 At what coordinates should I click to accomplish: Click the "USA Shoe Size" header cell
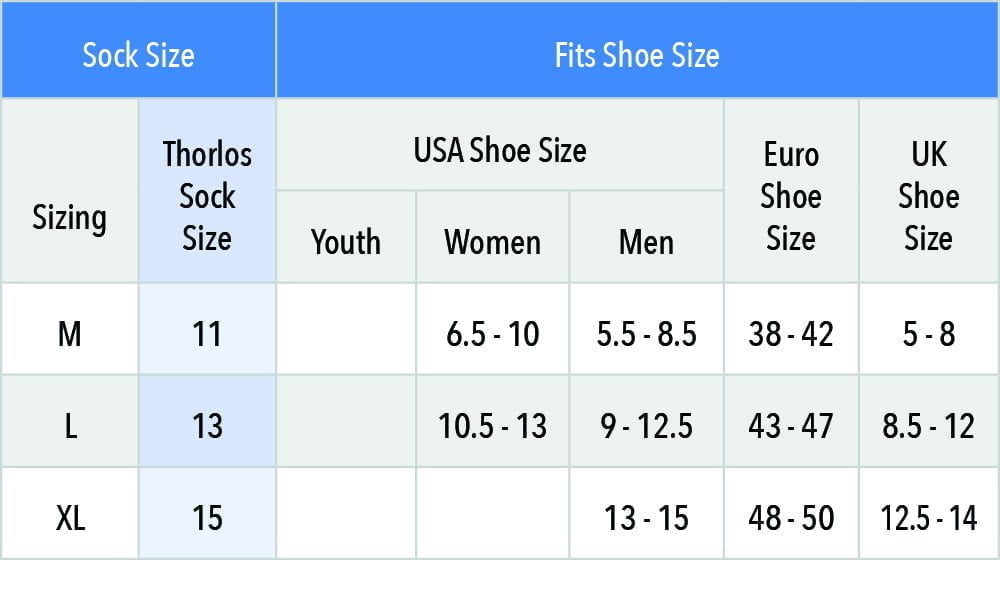pos(500,151)
